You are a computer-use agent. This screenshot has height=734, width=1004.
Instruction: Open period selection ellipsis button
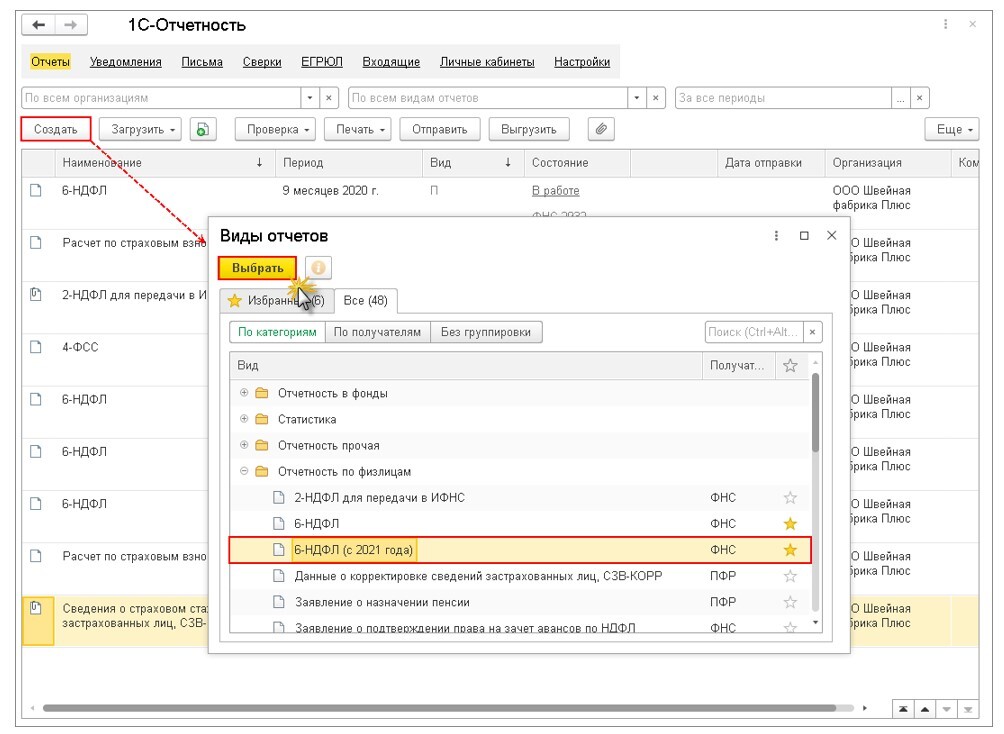tap(900, 98)
